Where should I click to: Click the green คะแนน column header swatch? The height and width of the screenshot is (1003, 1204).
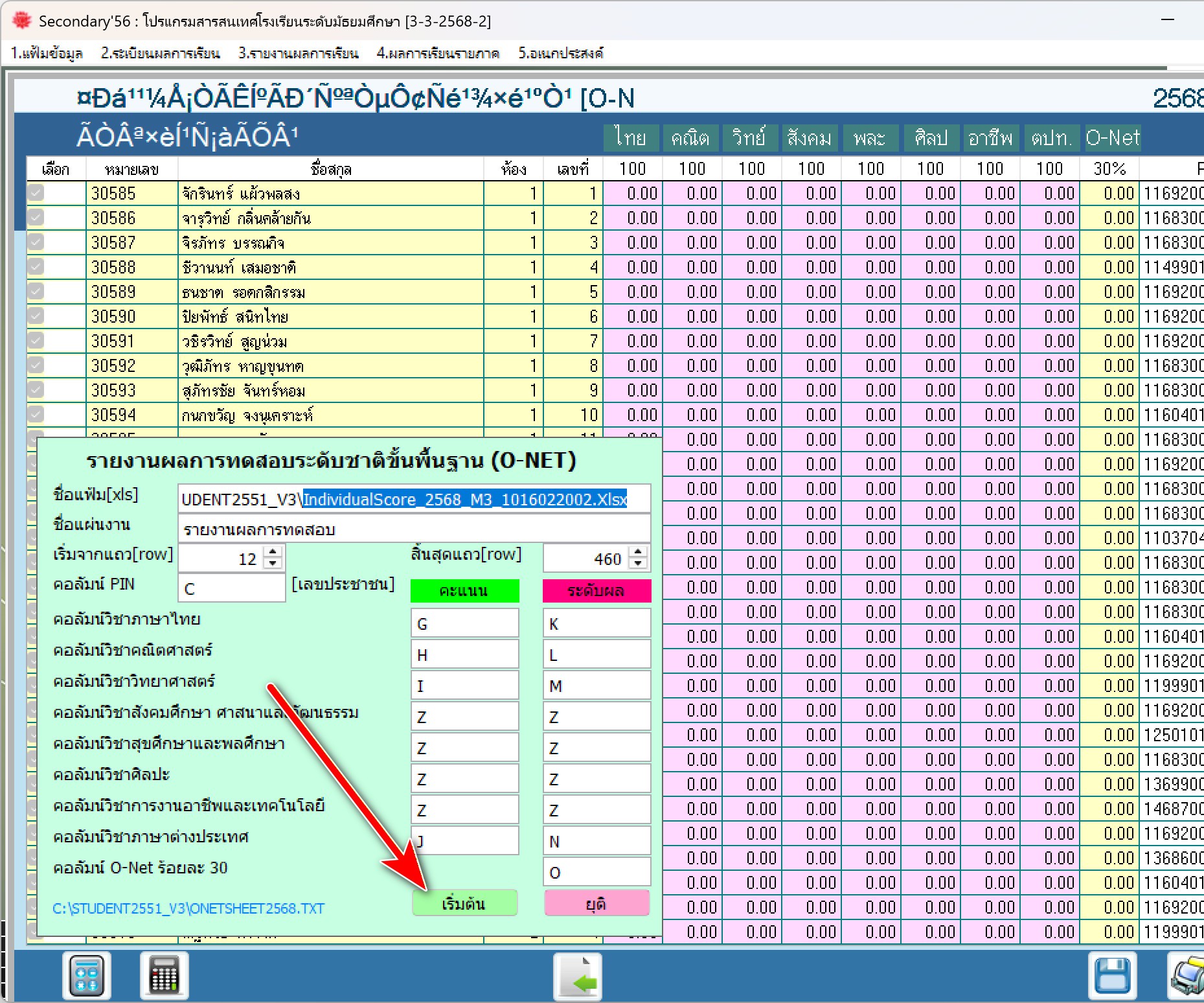[x=464, y=590]
